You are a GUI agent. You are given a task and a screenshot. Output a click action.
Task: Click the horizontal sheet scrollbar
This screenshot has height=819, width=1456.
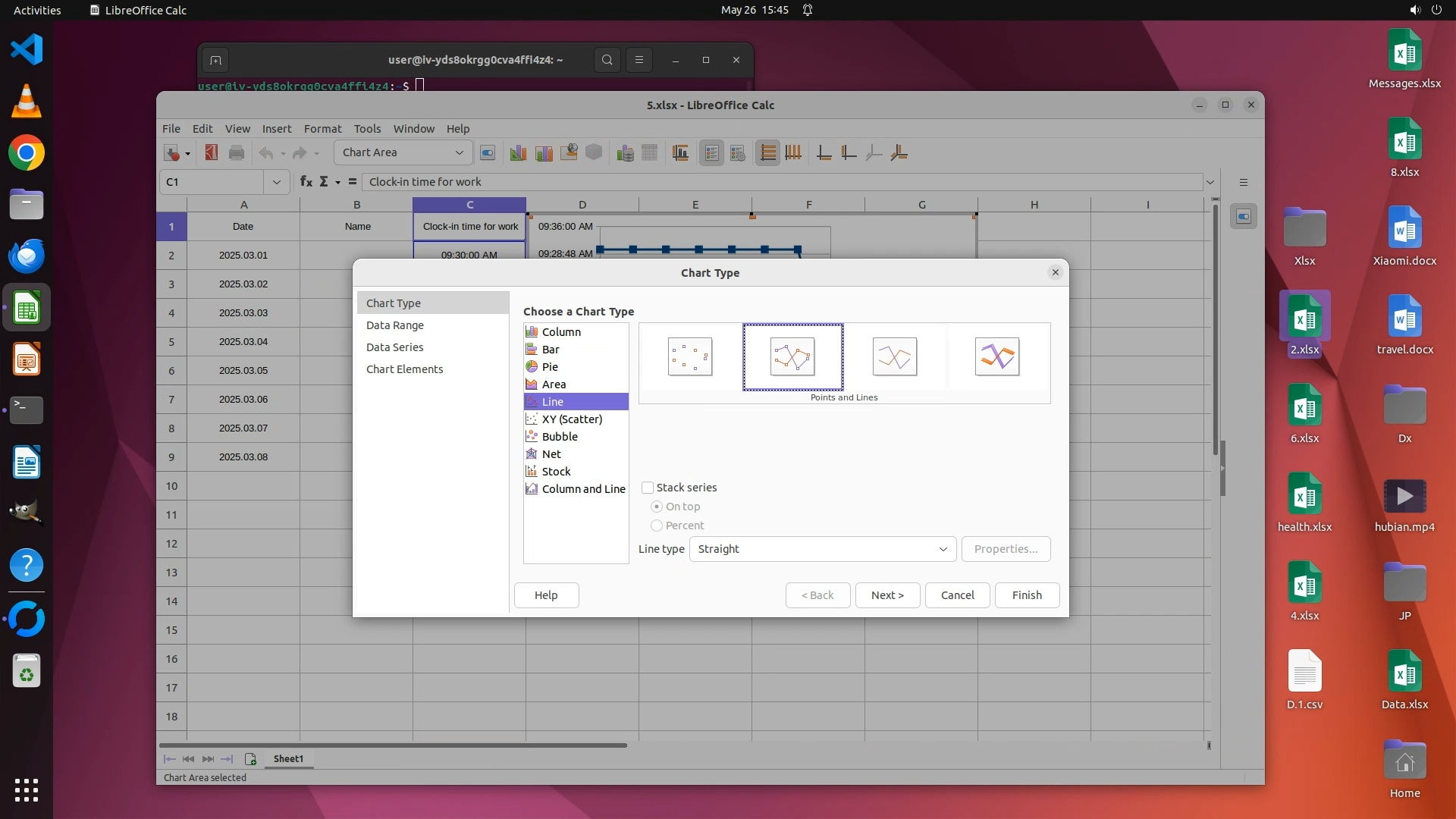click(394, 745)
